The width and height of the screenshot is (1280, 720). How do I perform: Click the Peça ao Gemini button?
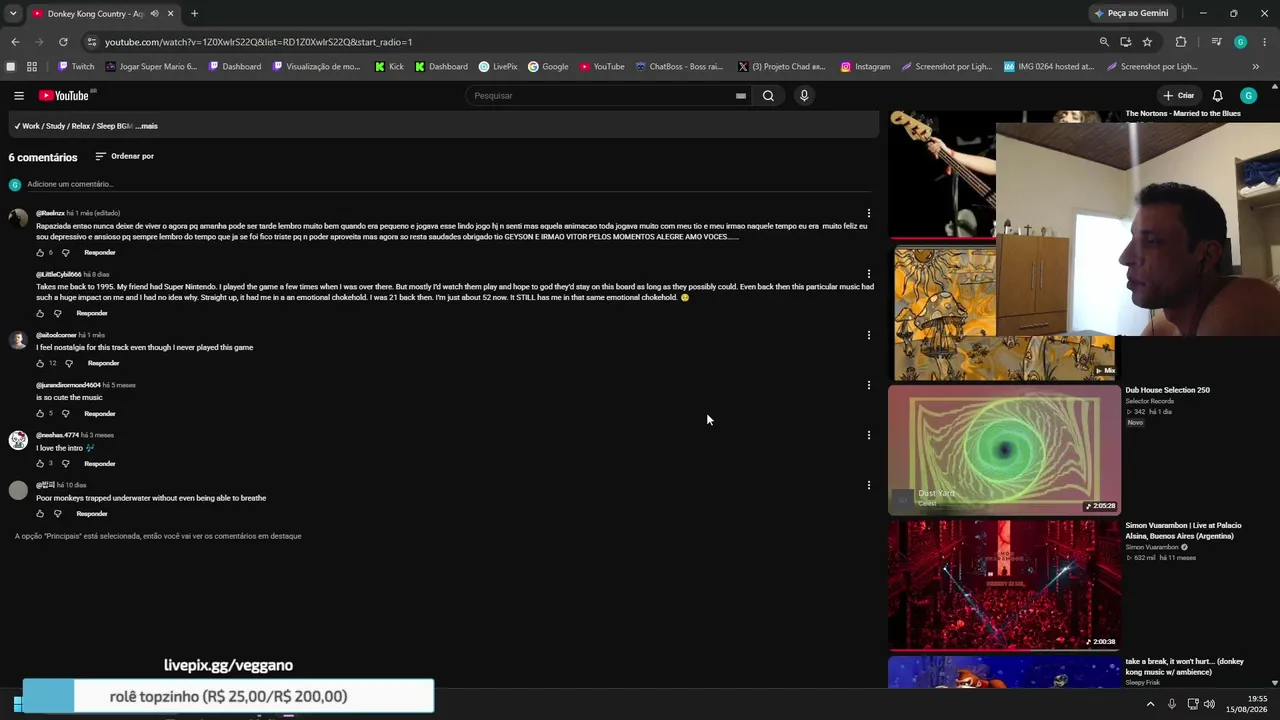coord(1131,13)
